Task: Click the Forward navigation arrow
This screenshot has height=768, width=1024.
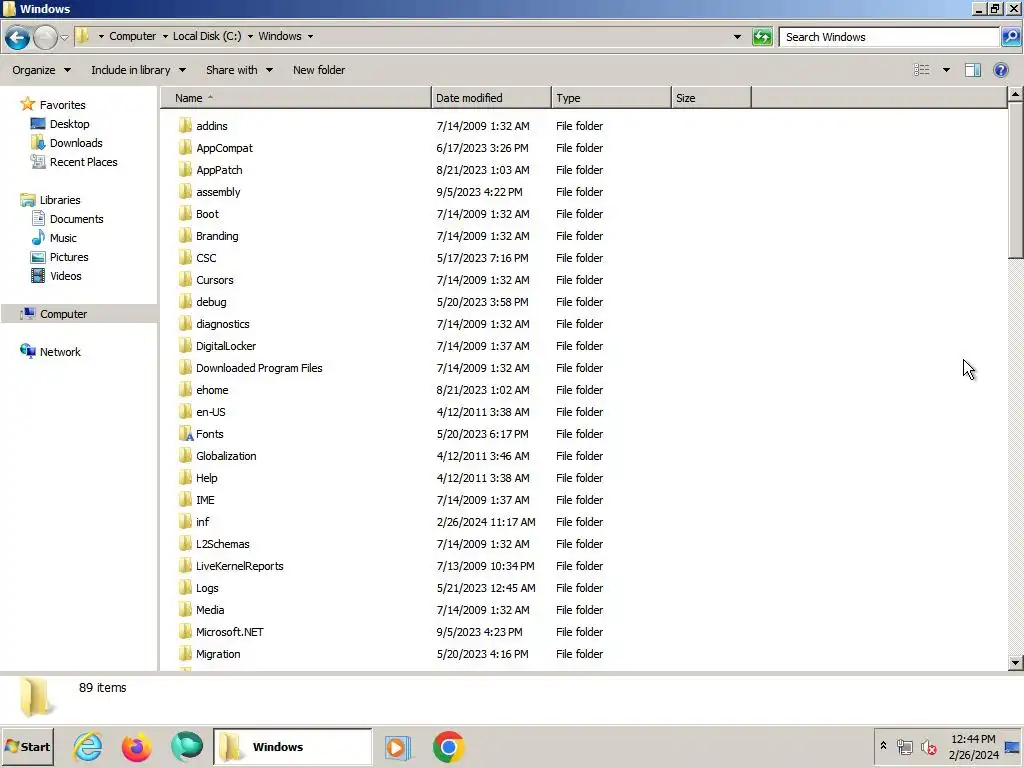Action: (45, 37)
